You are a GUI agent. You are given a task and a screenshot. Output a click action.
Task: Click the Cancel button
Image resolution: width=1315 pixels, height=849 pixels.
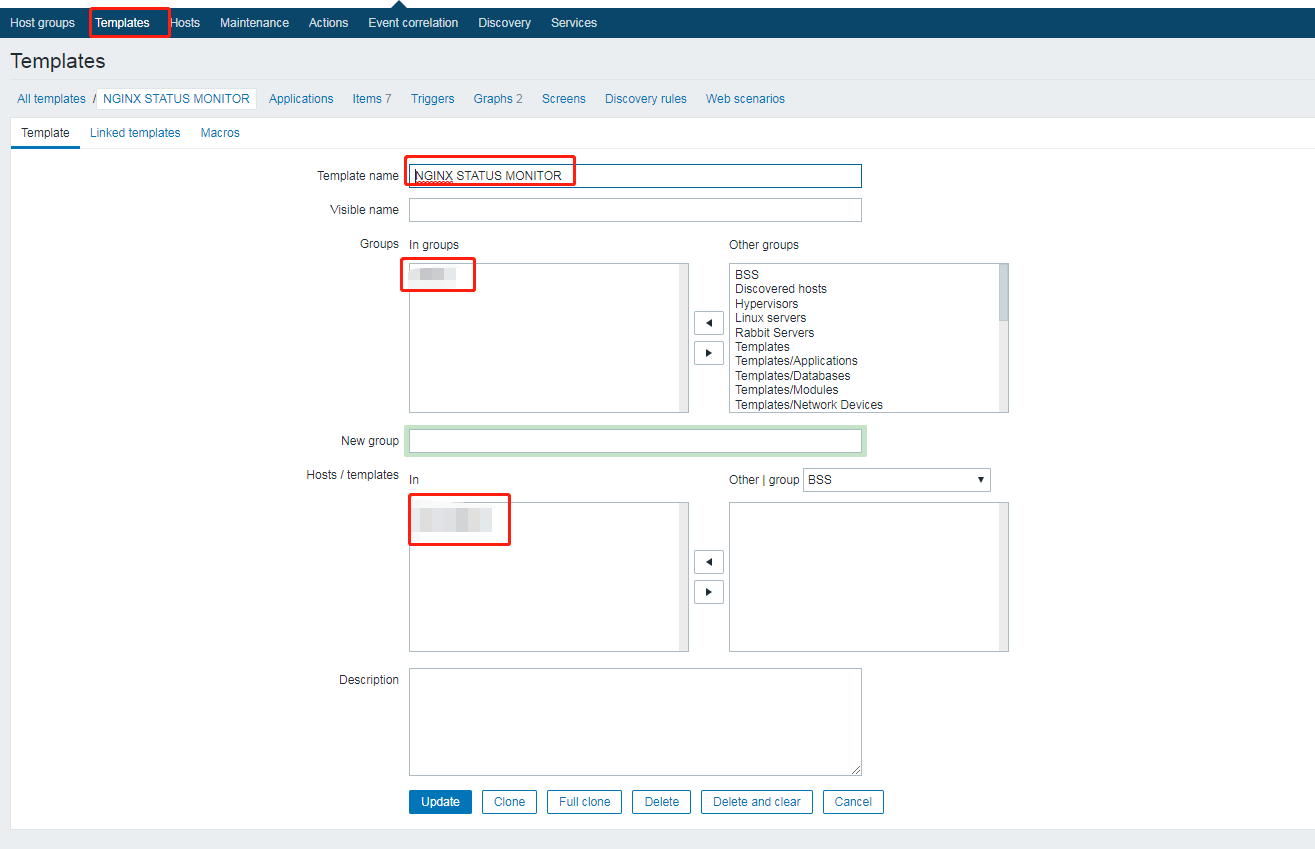click(x=853, y=802)
